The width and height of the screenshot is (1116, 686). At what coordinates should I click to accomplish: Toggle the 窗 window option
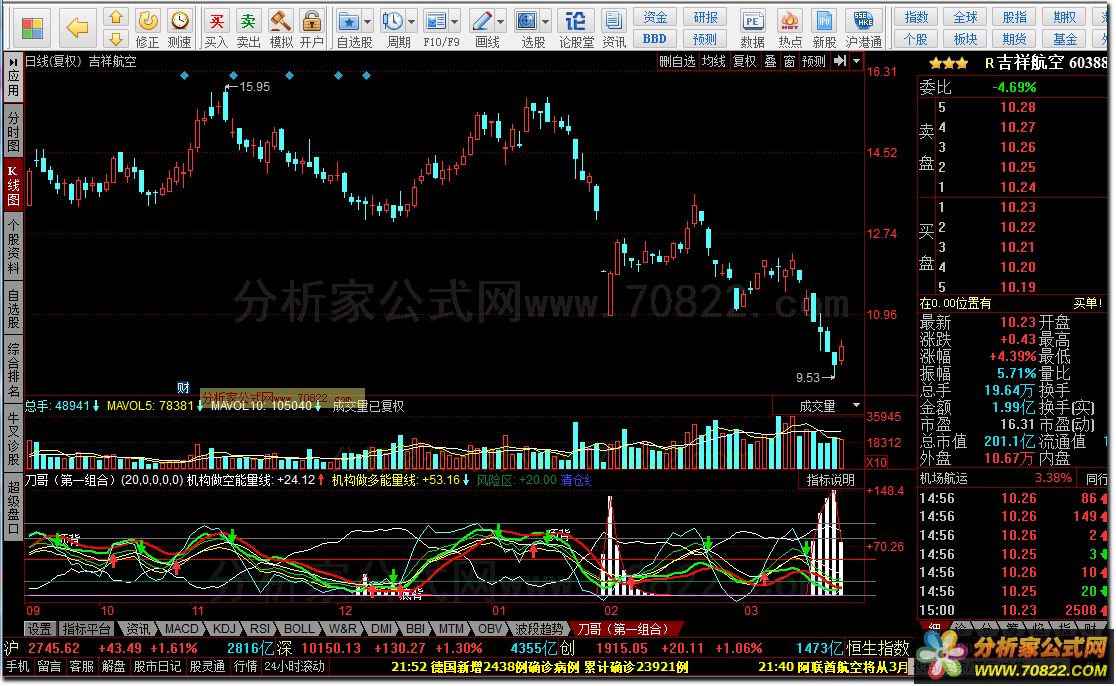click(789, 61)
